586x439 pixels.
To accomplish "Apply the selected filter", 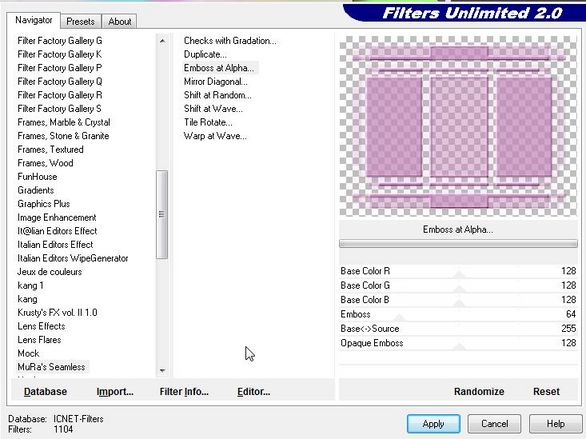I will 433,424.
